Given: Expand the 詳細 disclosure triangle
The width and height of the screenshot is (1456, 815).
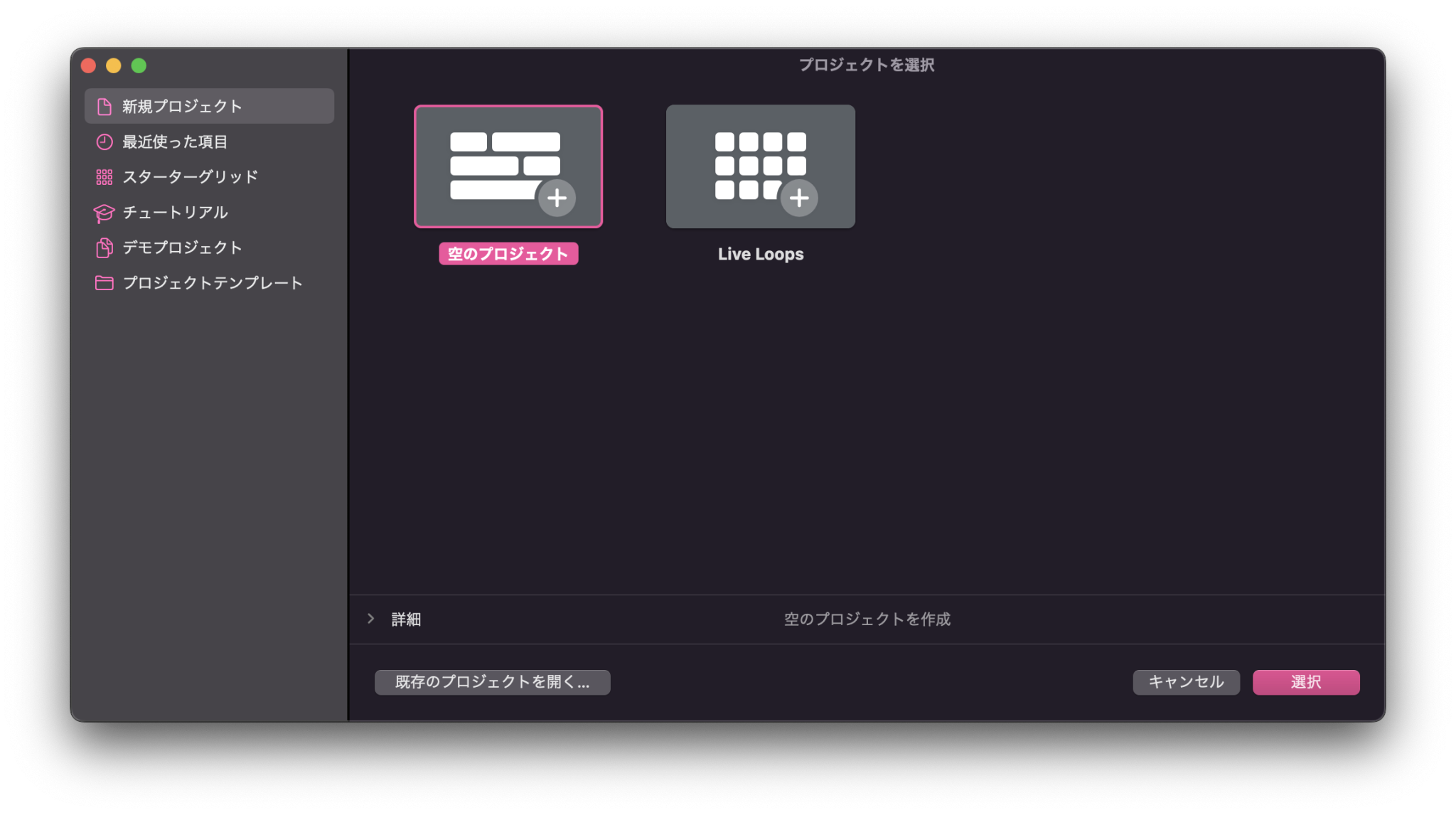Looking at the screenshot, I should [371, 619].
